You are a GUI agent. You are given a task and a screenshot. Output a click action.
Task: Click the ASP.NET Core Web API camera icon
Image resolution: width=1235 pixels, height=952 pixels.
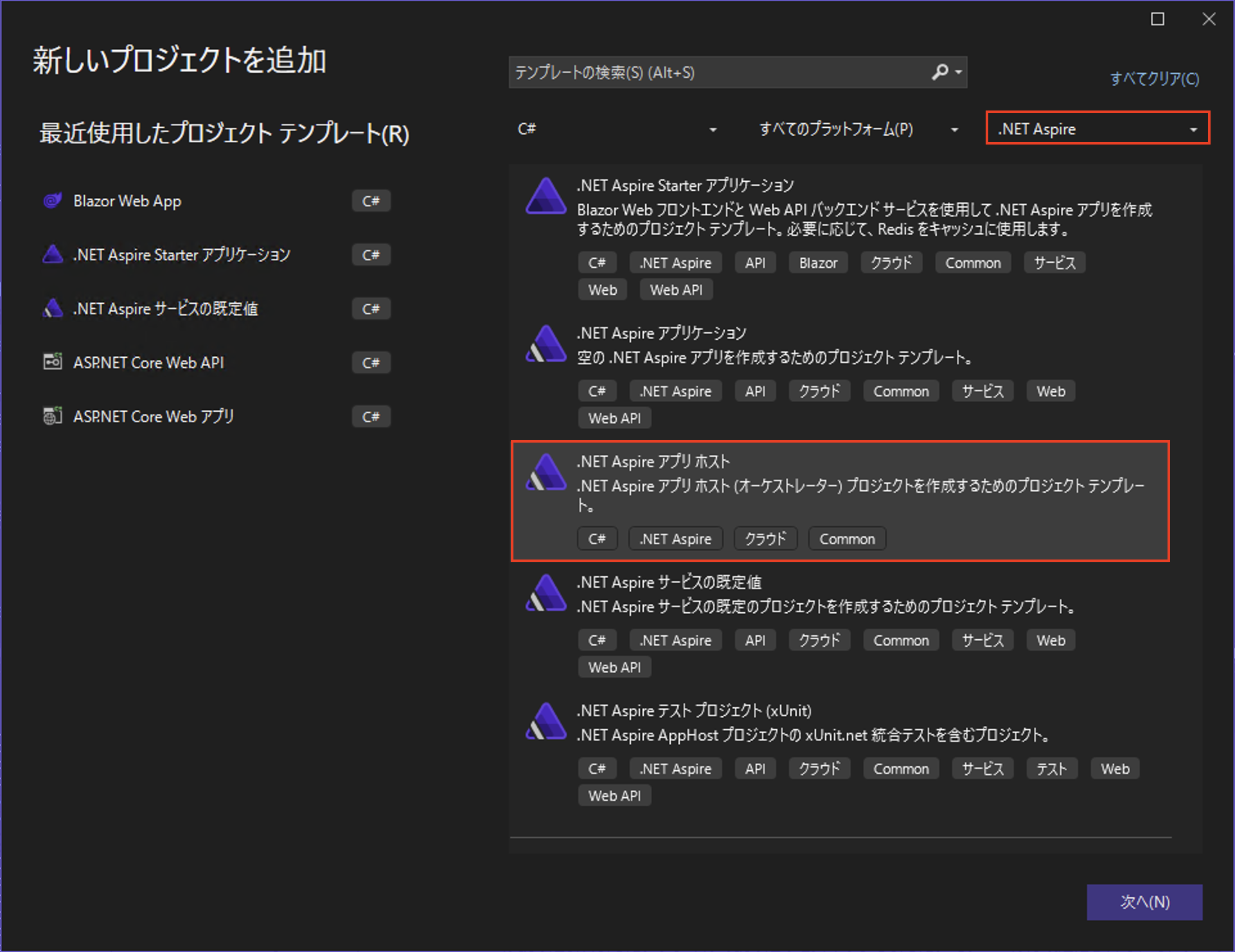(x=53, y=362)
